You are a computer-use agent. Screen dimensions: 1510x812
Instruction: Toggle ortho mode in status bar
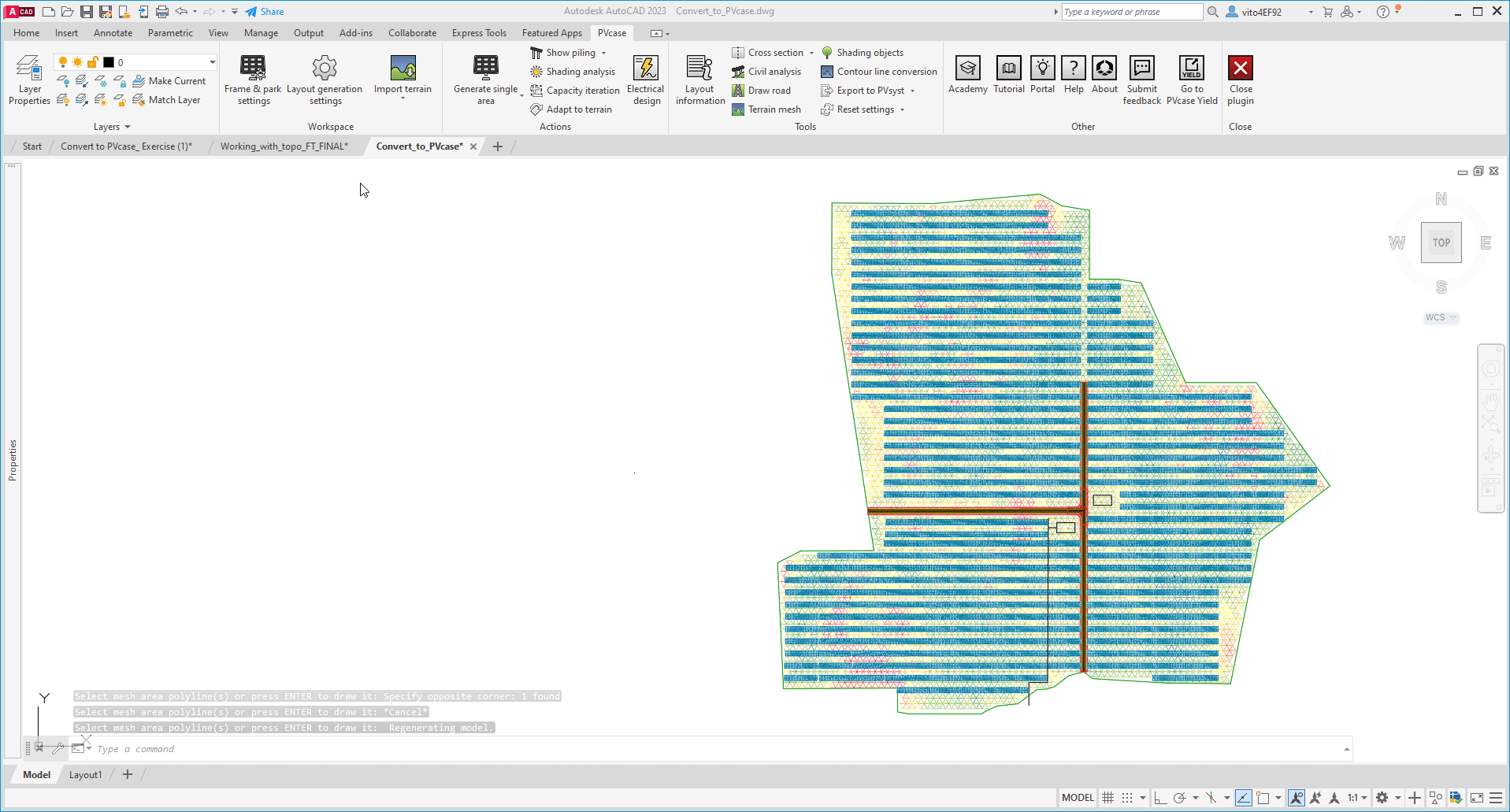tap(1160, 798)
